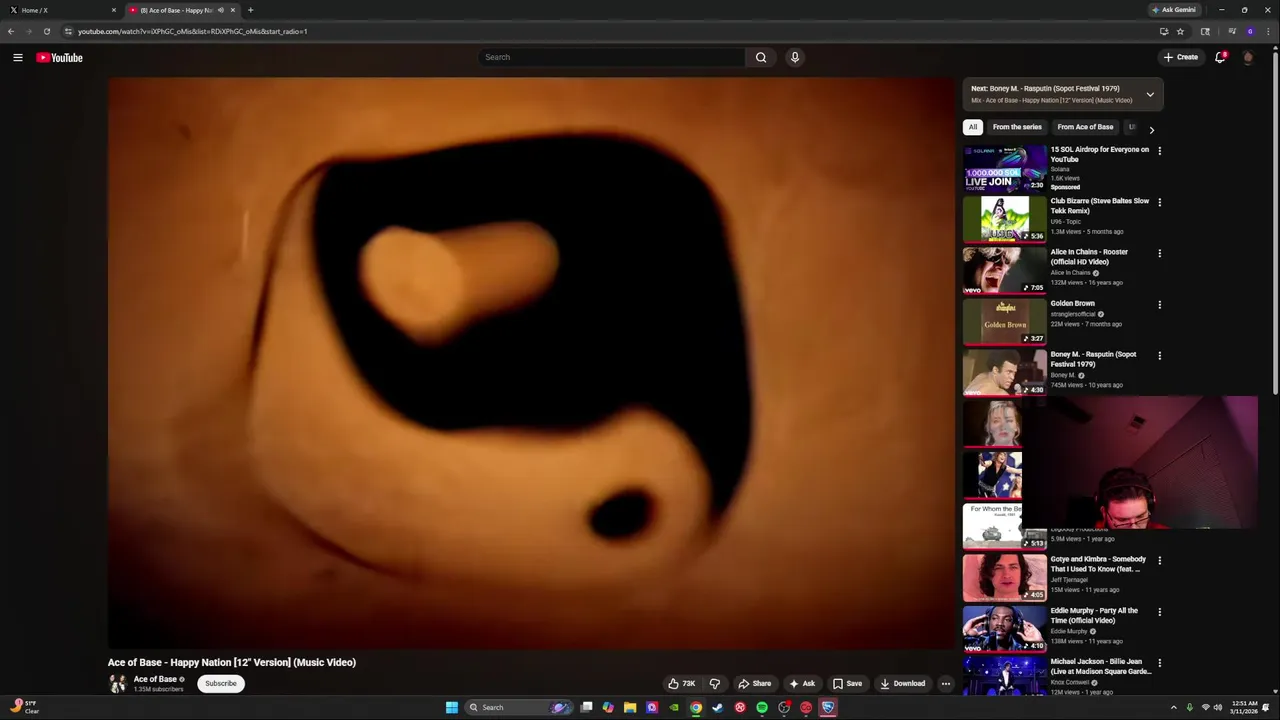This screenshot has width=1280, height=720.
Task: Open the Ace of Base channel name
Action: (155, 679)
